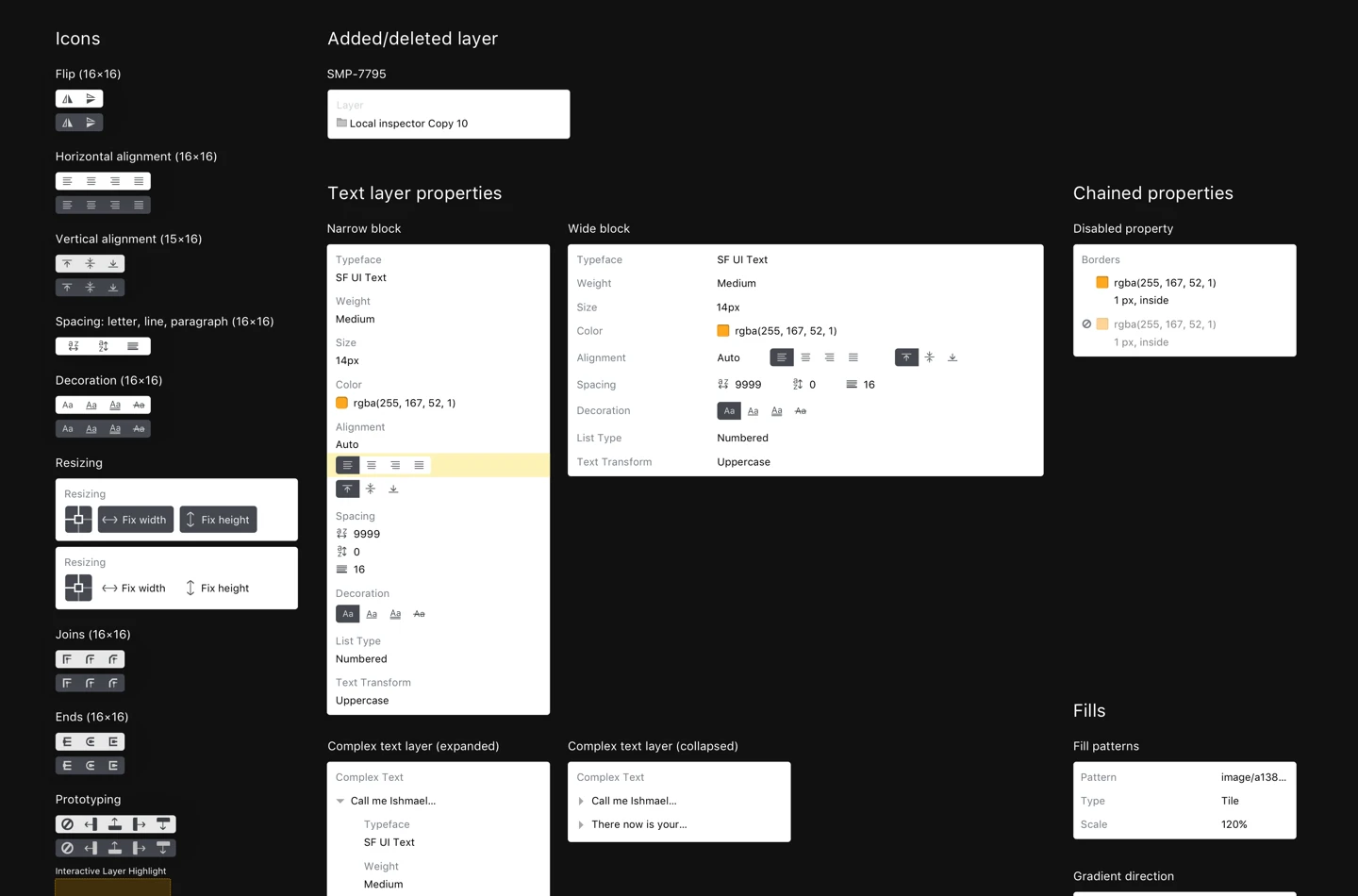Click the Local inspector Copy 10 layer name
1358x896 pixels.
[408, 124]
